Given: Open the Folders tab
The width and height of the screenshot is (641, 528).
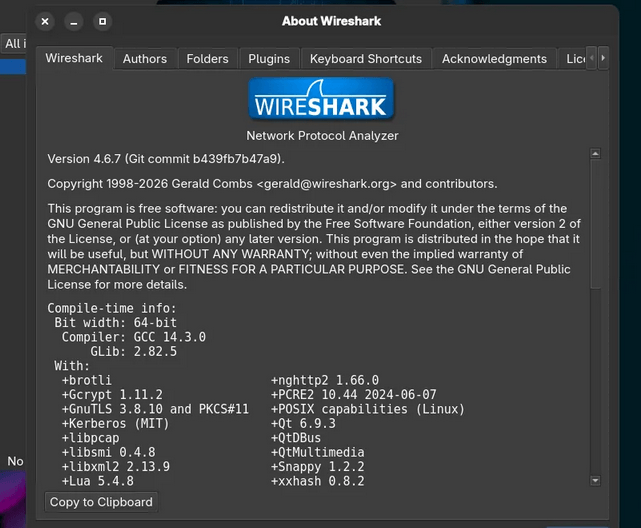Looking at the screenshot, I should [x=207, y=59].
